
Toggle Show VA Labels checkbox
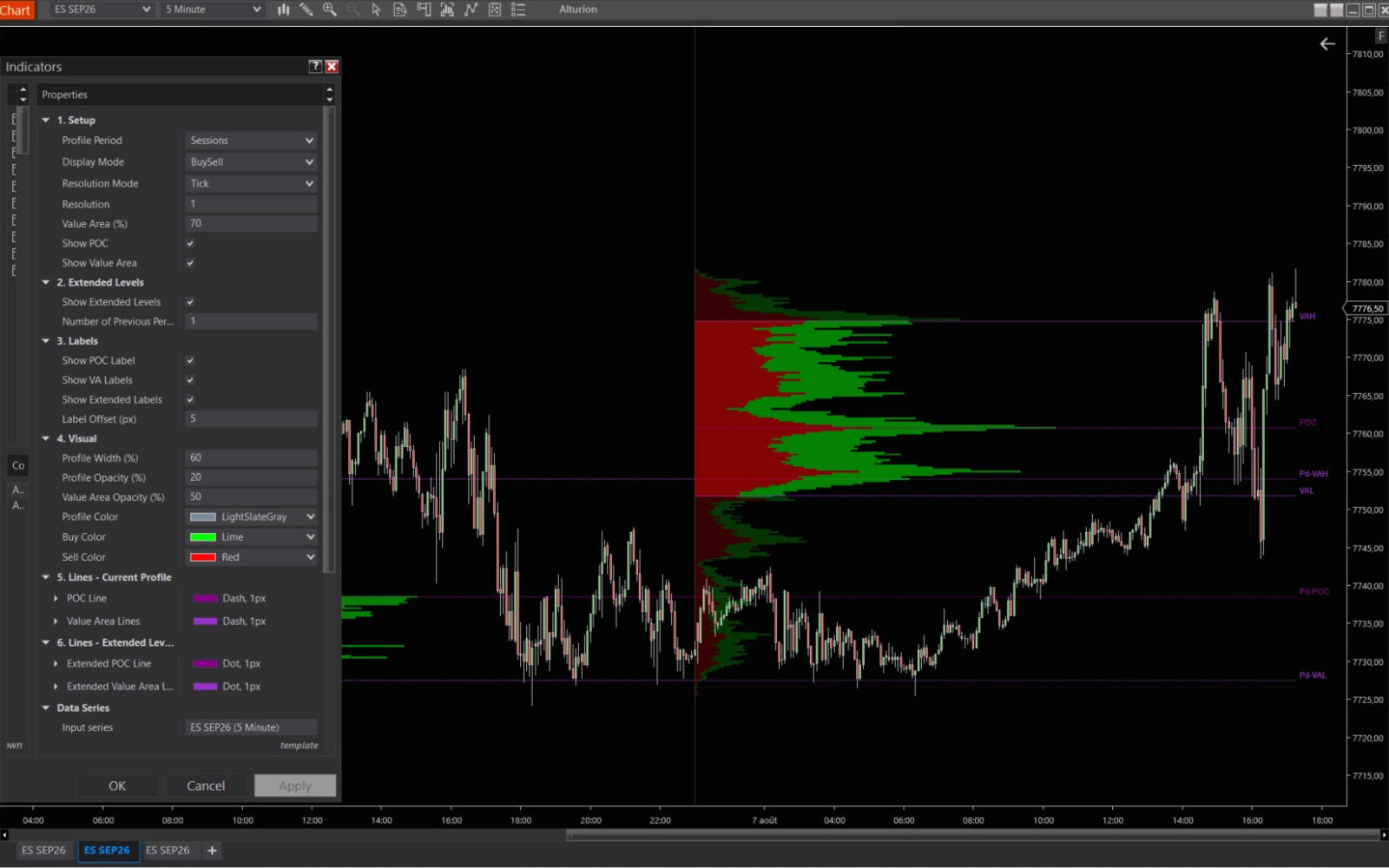click(x=190, y=380)
